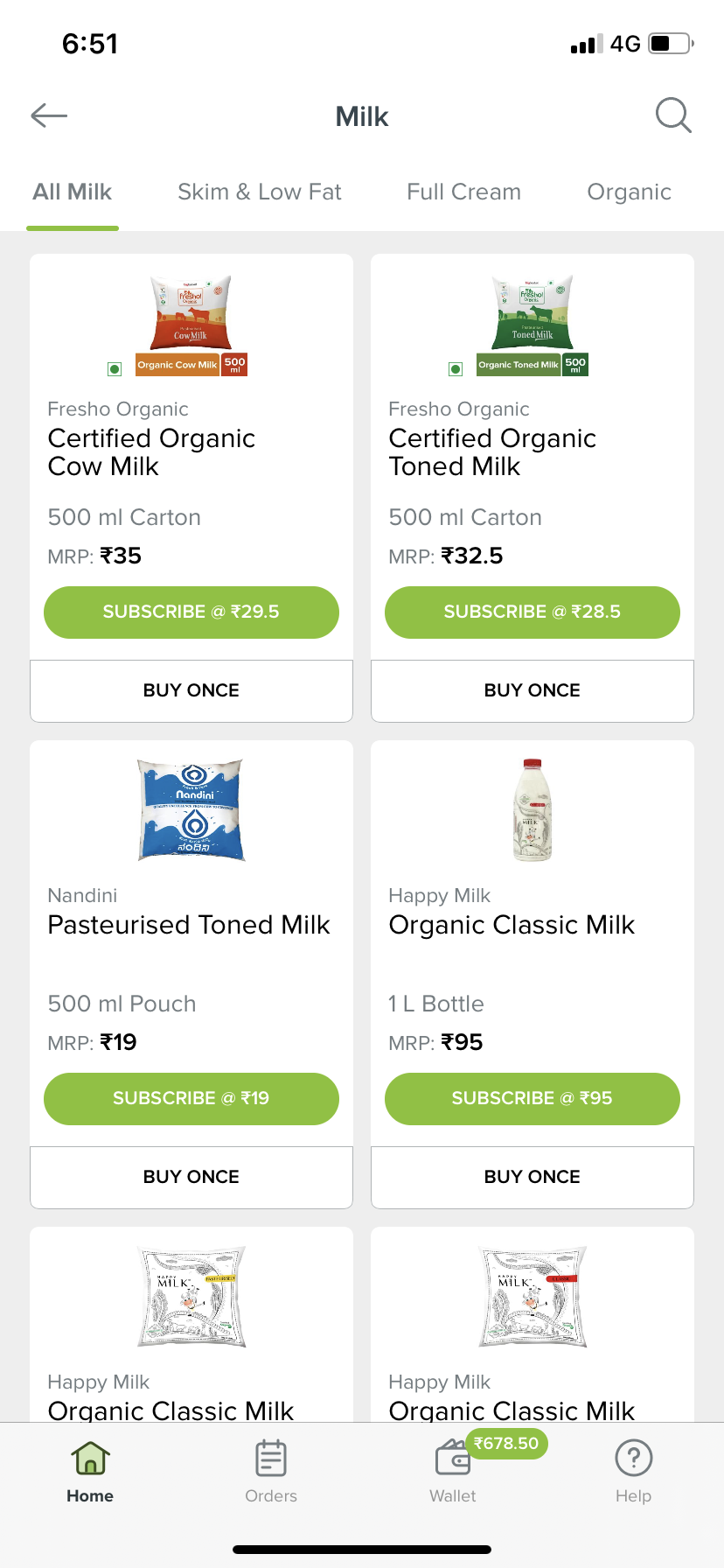Open Happy Milk bottle product image
Image resolution: width=724 pixels, height=1568 pixels.
pyautogui.click(x=532, y=809)
